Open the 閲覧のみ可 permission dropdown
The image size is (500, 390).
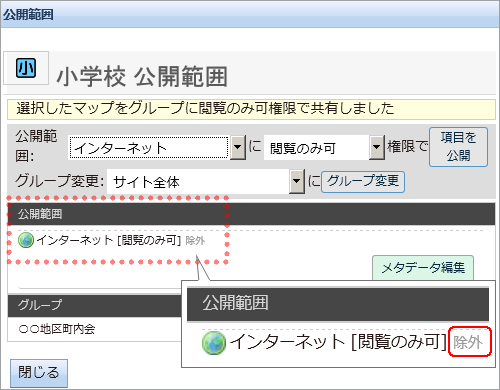[x=324, y=147]
